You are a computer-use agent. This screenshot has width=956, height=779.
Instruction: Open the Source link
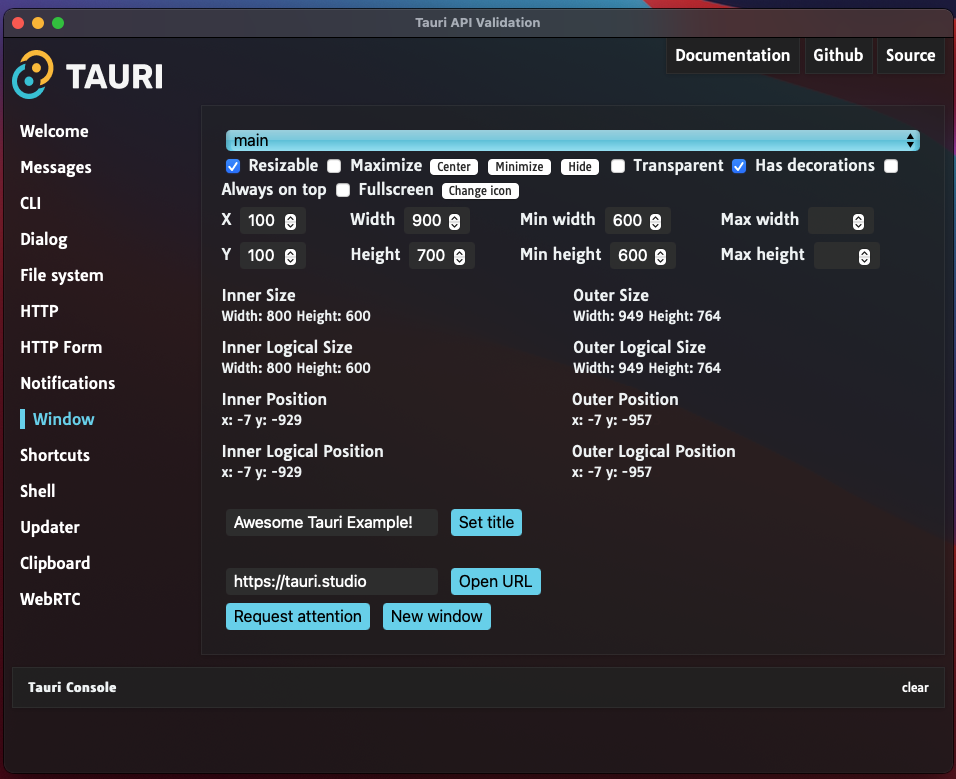click(910, 55)
